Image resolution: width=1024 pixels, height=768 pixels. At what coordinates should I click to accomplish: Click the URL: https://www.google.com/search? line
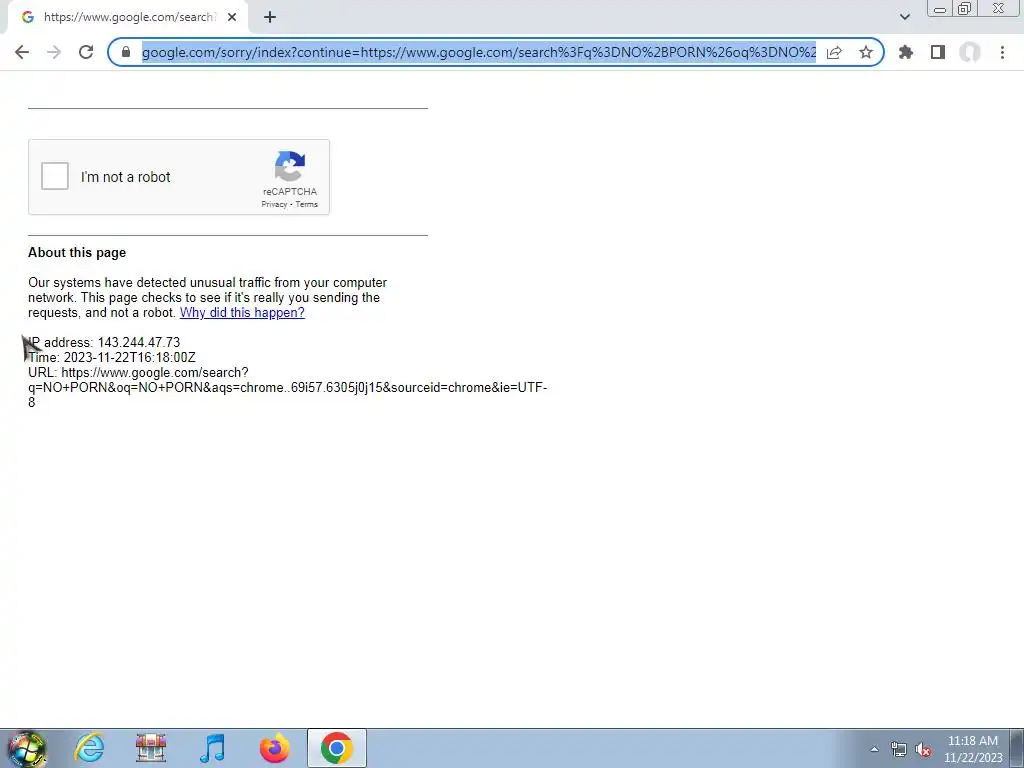138,372
